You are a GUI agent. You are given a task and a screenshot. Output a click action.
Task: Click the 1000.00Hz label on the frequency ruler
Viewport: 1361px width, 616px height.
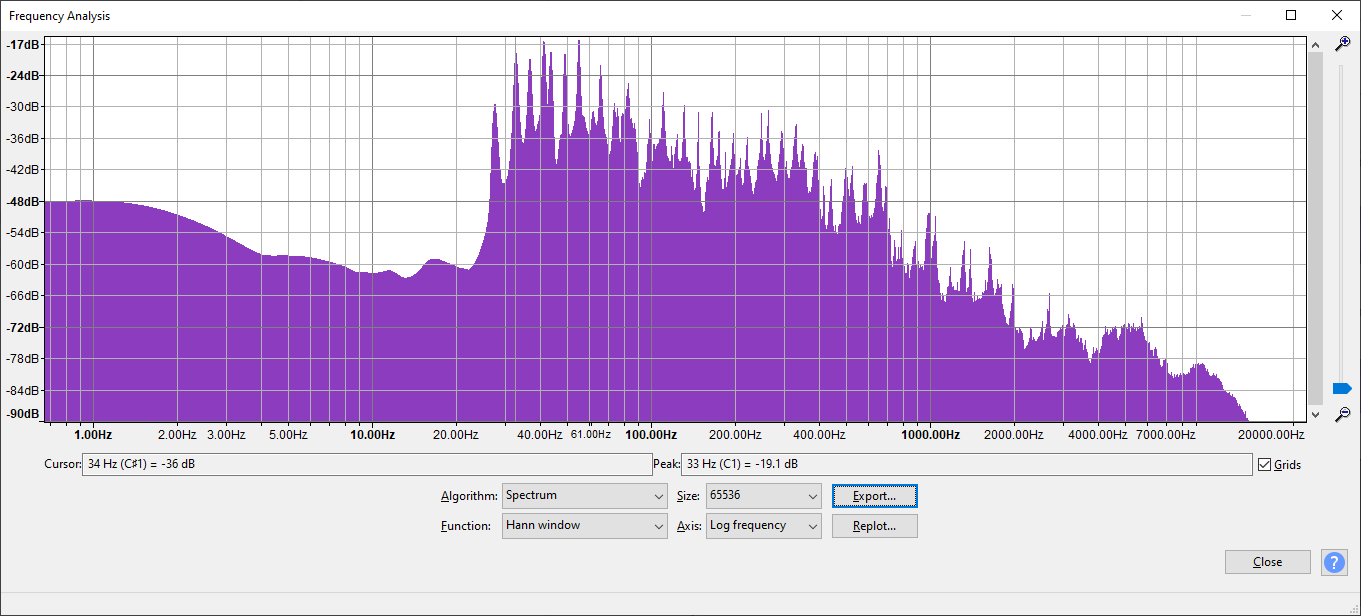(930, 435)
